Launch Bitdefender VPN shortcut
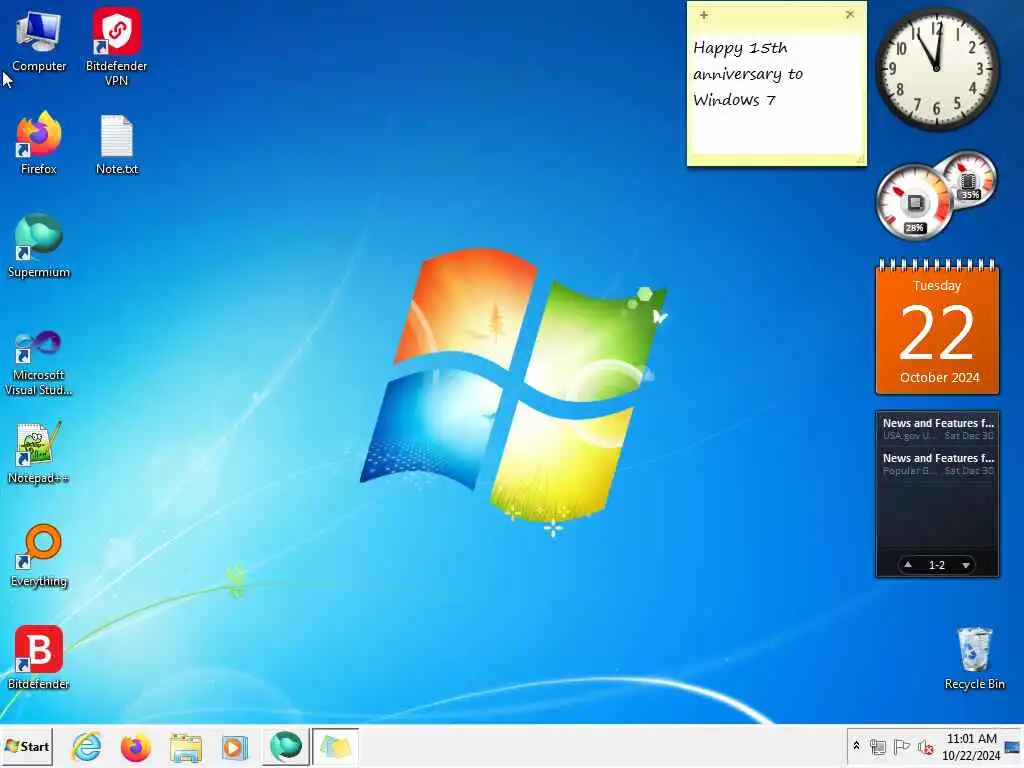 (116, 46)
